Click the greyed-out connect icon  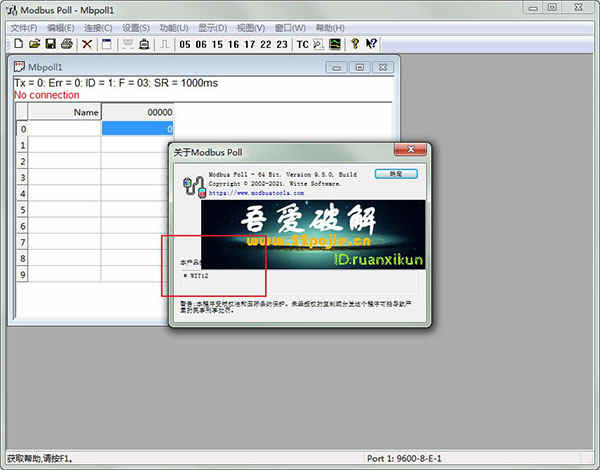(128, 44)
